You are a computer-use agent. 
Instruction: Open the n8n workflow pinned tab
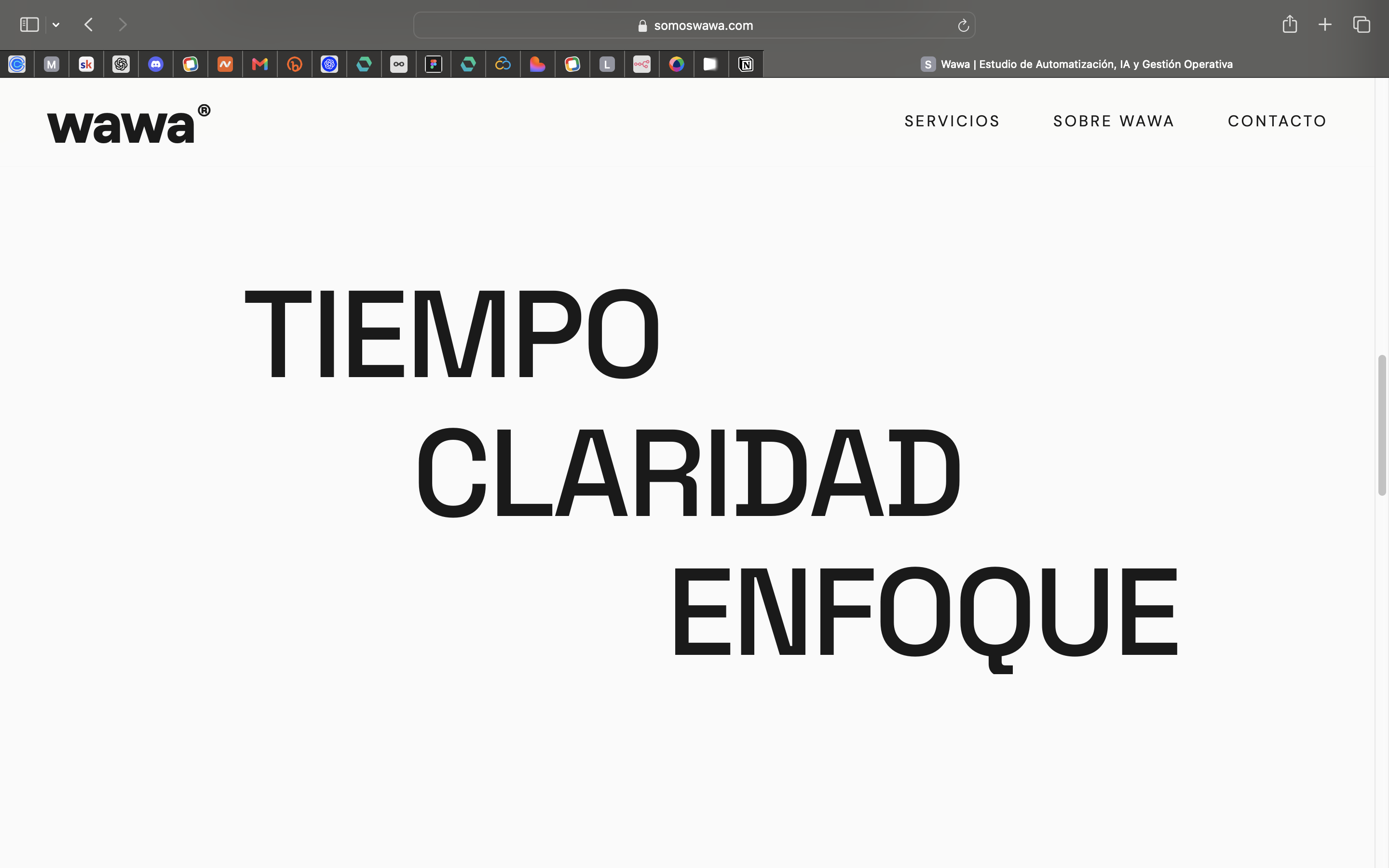(x=642, y=64)
